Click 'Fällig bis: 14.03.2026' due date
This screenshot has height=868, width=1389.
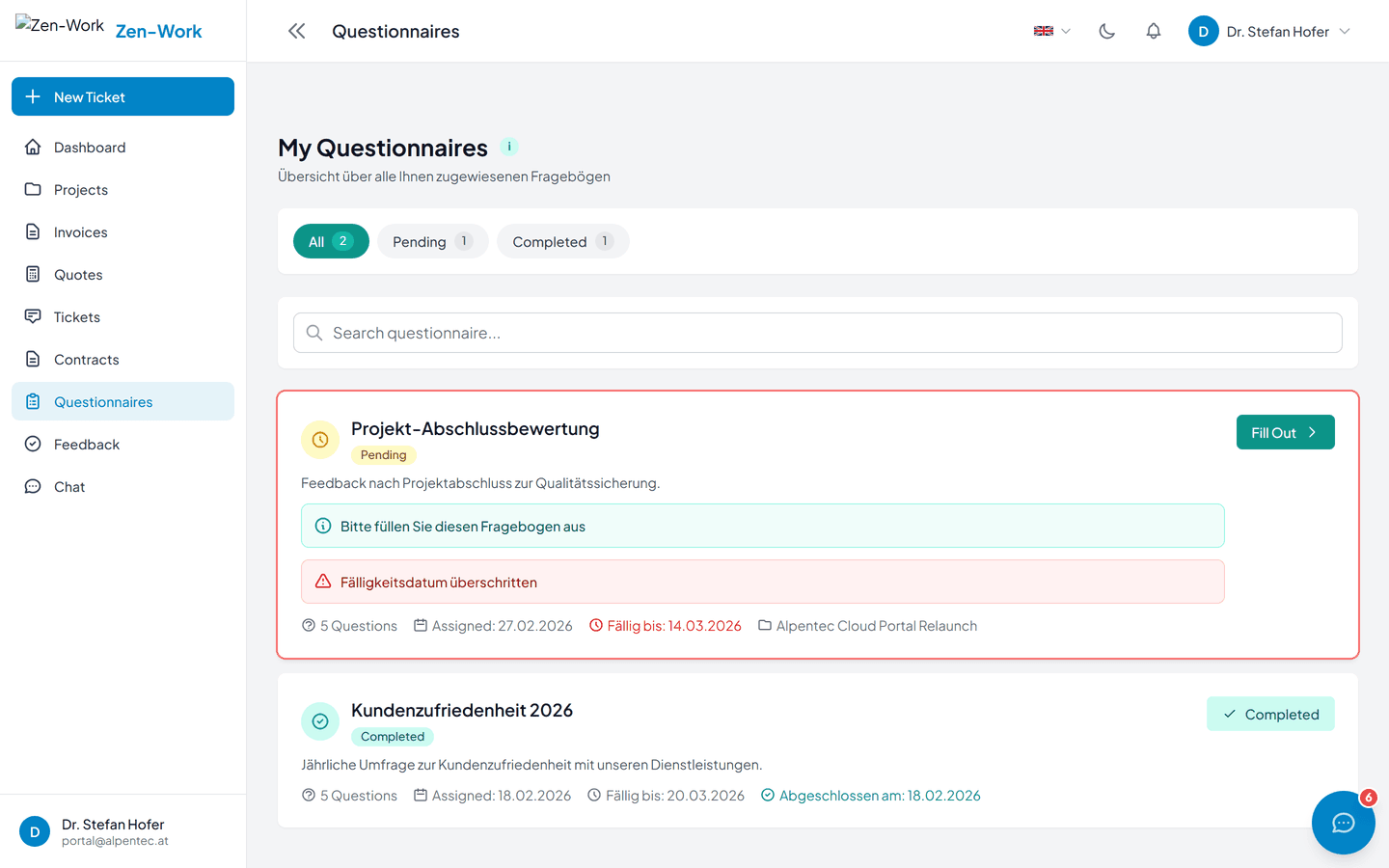(666, 626)
